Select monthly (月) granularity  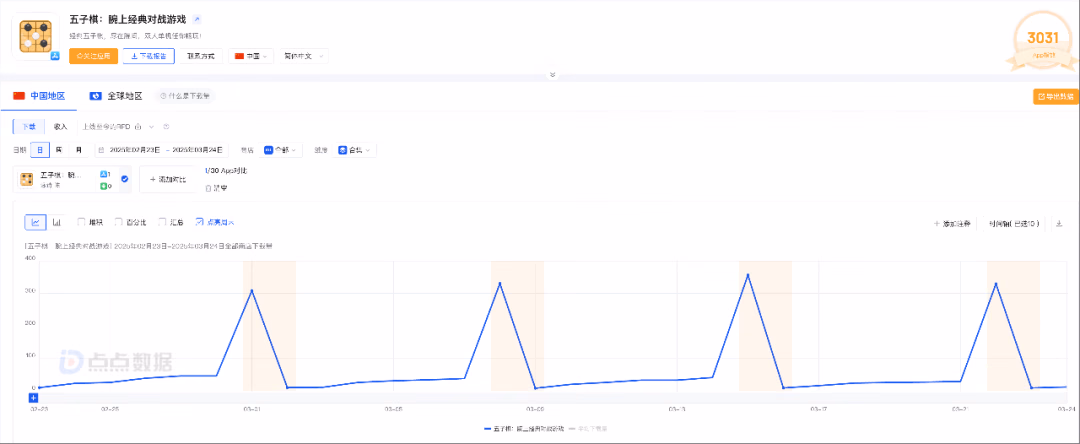click(79, 149)
